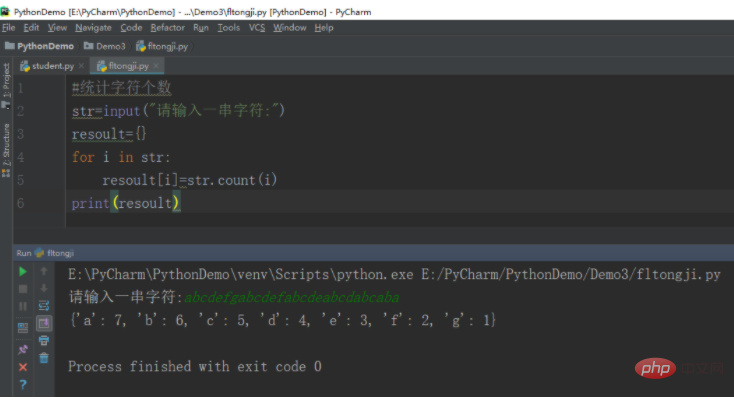The width and height of the screenshot is (734, 401).
Task: Toggle soft-wrap in the console output
Action: pos(44,306)
